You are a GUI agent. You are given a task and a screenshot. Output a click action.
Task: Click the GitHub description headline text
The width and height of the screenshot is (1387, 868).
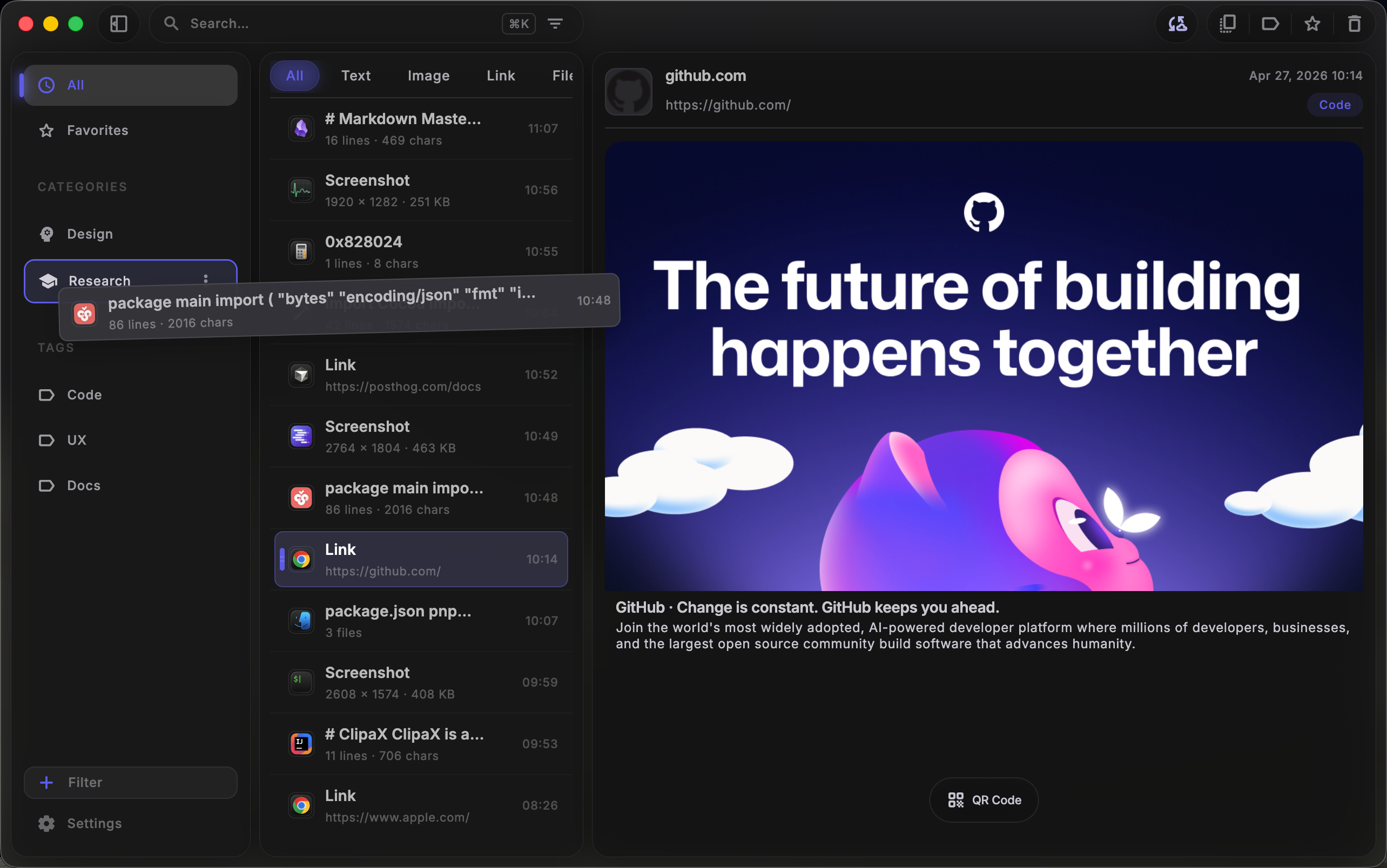(x=807, y=607)
